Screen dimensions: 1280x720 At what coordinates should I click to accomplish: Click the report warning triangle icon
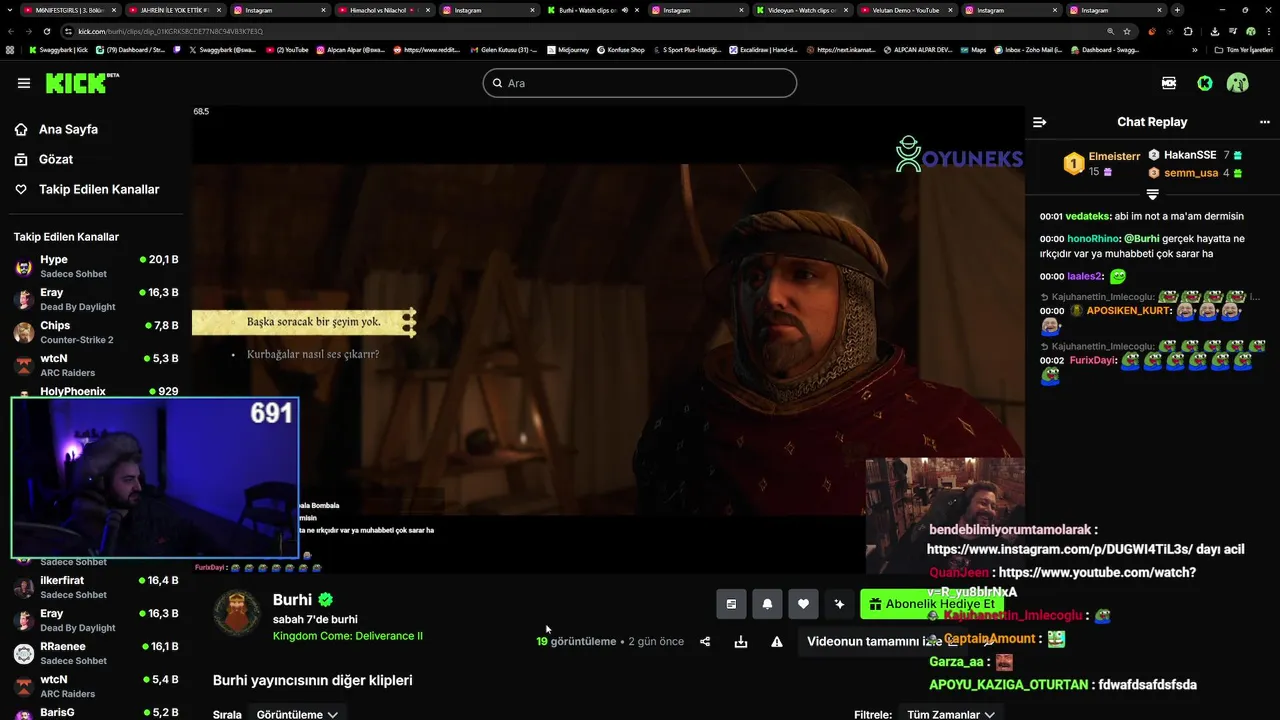tap(777, 642)
